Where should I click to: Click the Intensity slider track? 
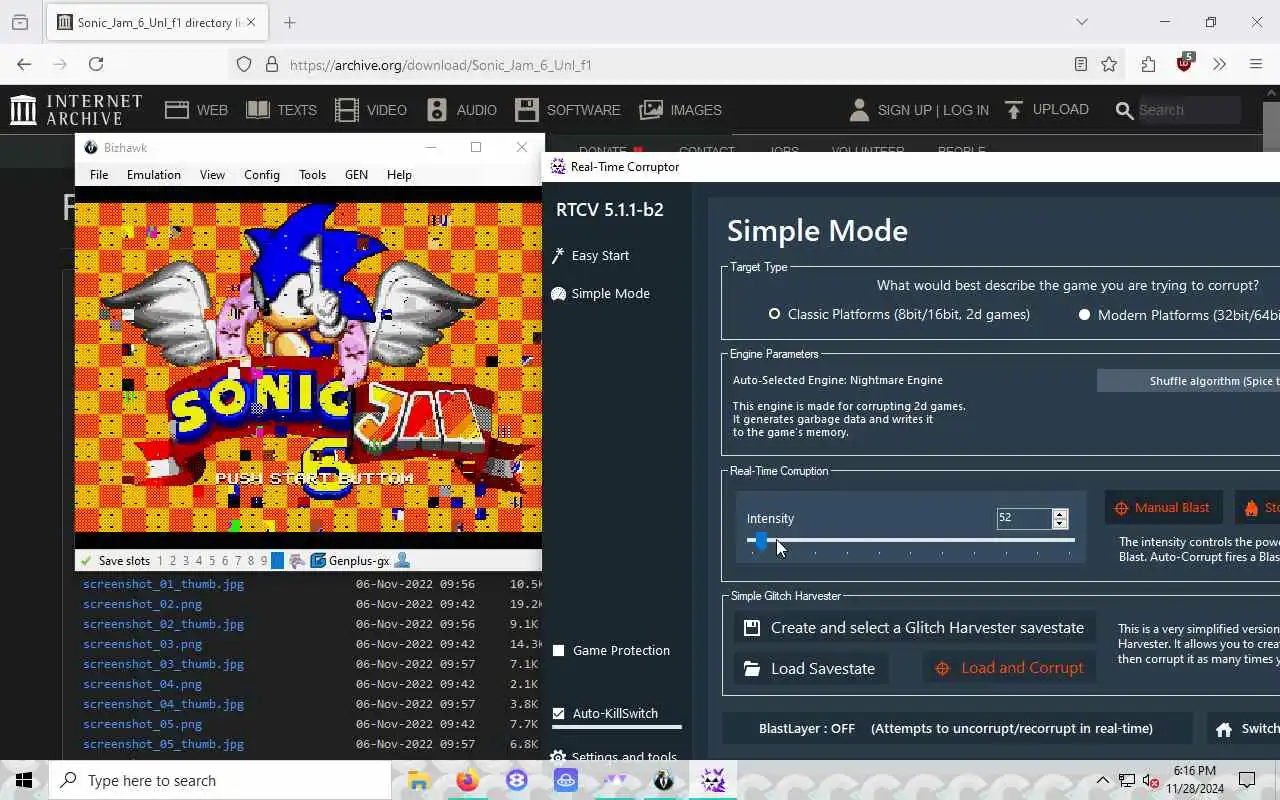point(910,540)
